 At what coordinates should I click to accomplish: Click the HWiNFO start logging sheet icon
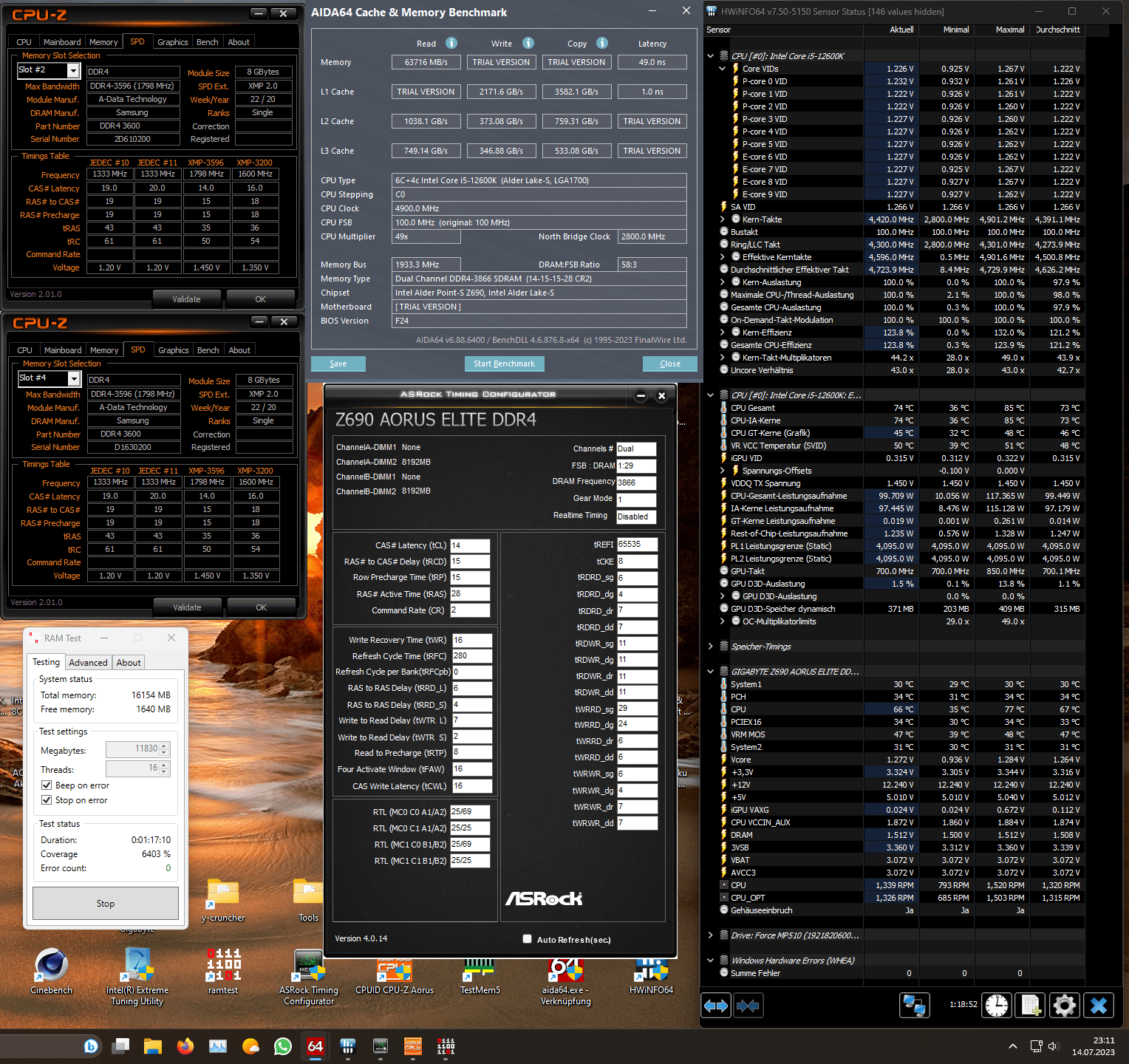[1031, 1006]
